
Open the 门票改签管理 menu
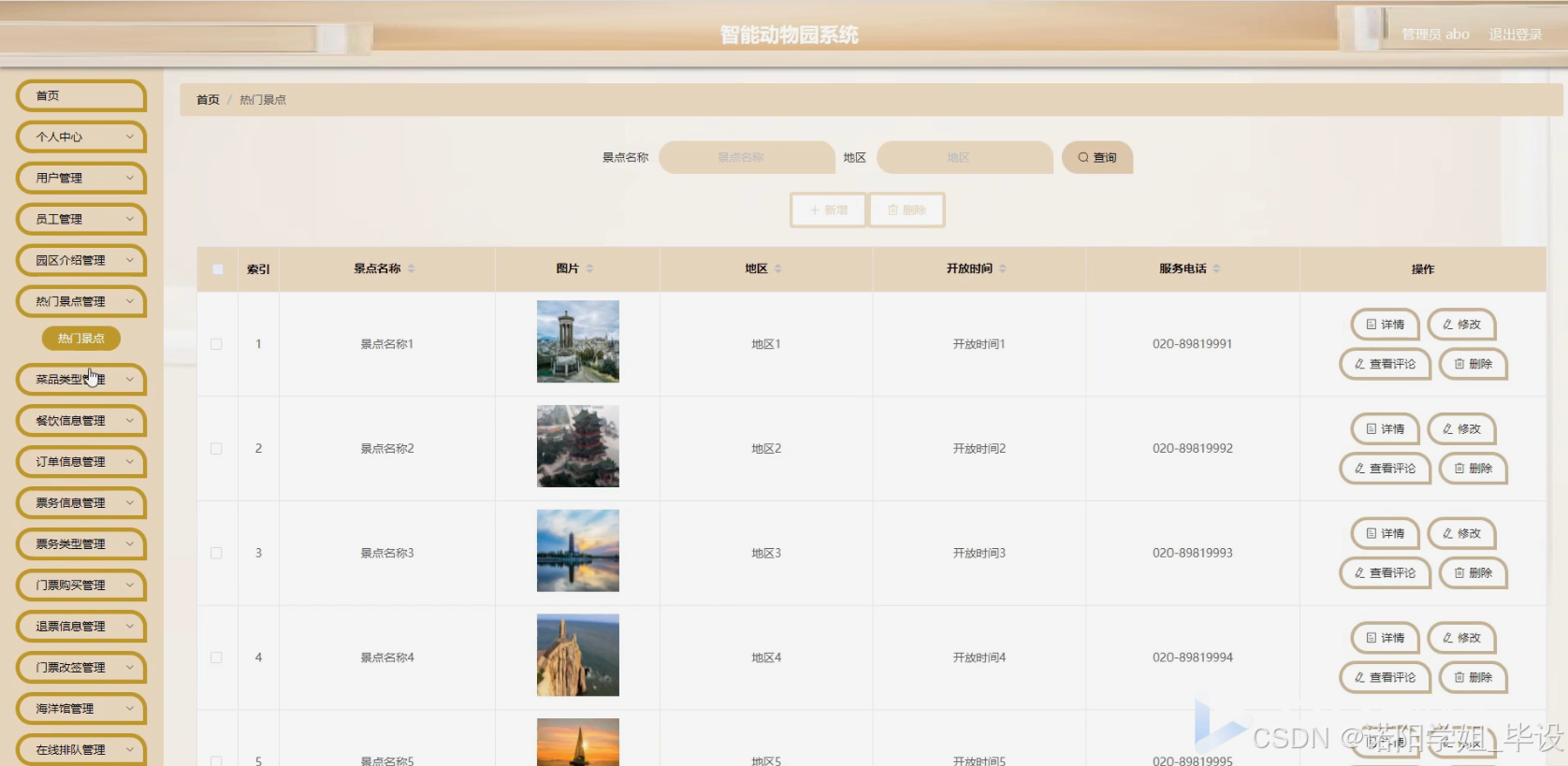tap(81, 668)
